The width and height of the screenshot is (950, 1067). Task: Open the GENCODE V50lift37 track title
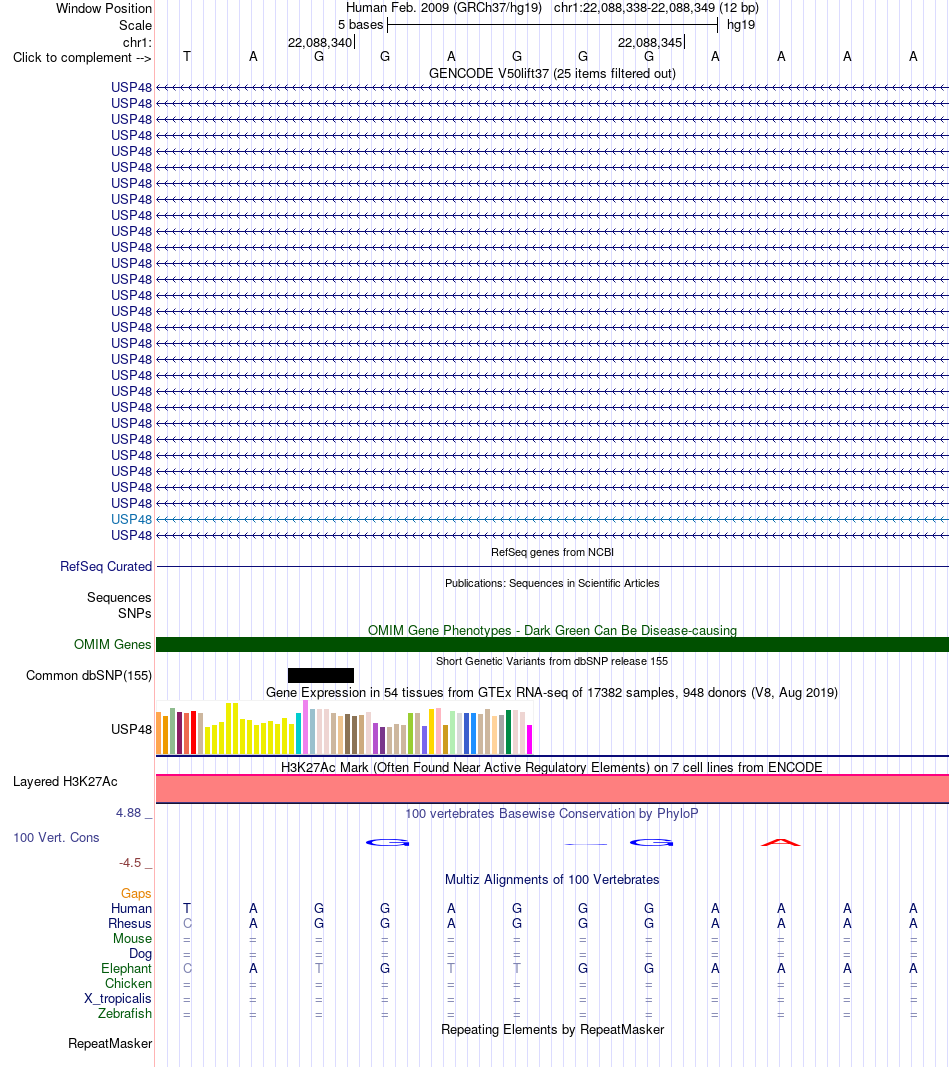point(552,73)
